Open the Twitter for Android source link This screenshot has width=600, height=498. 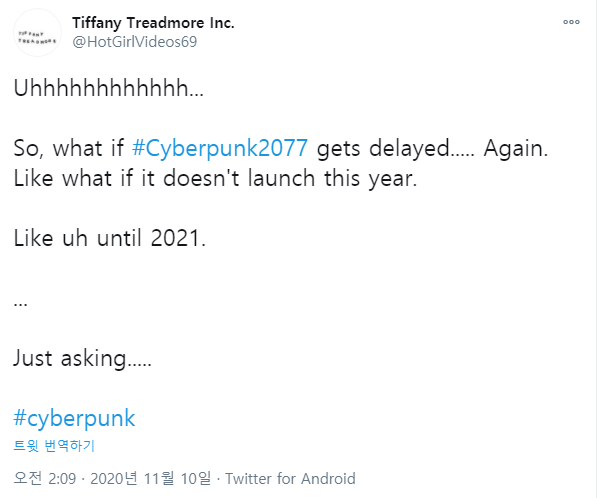coord(290,479)
